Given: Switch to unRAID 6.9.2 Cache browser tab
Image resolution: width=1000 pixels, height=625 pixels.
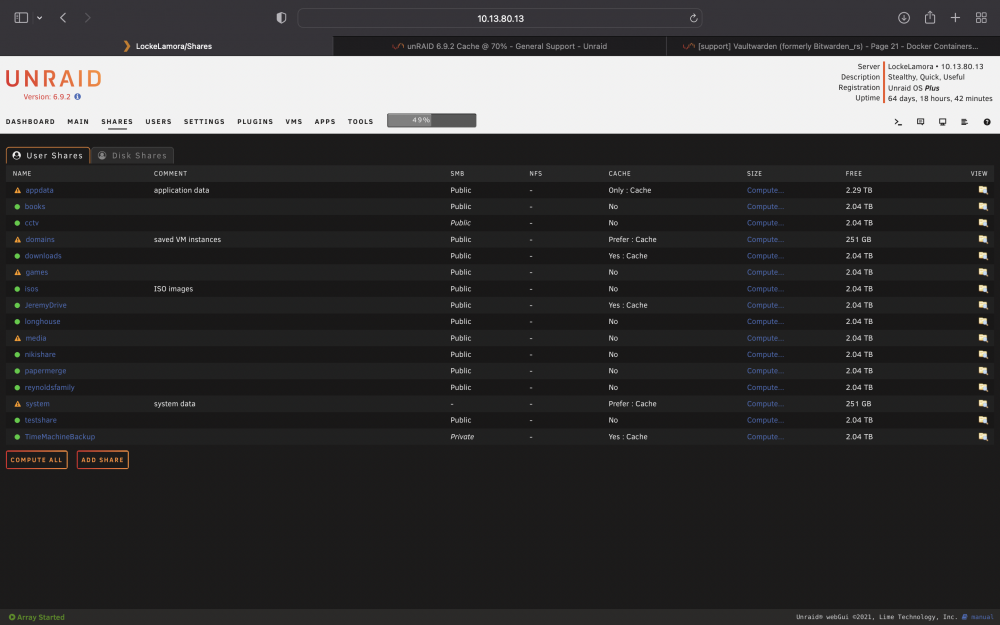Looking at the screenshot, I should coord(499,46).
